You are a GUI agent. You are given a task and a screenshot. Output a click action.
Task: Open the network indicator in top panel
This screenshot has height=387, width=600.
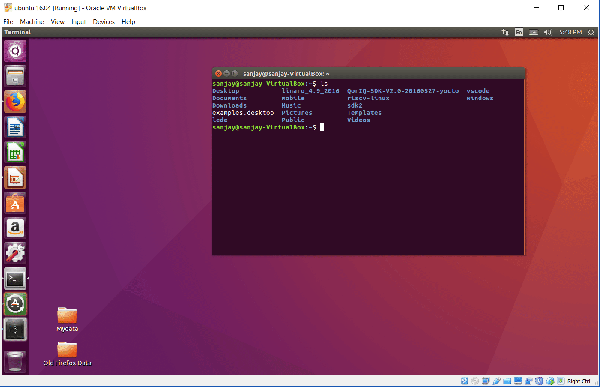tap(505, 32)
